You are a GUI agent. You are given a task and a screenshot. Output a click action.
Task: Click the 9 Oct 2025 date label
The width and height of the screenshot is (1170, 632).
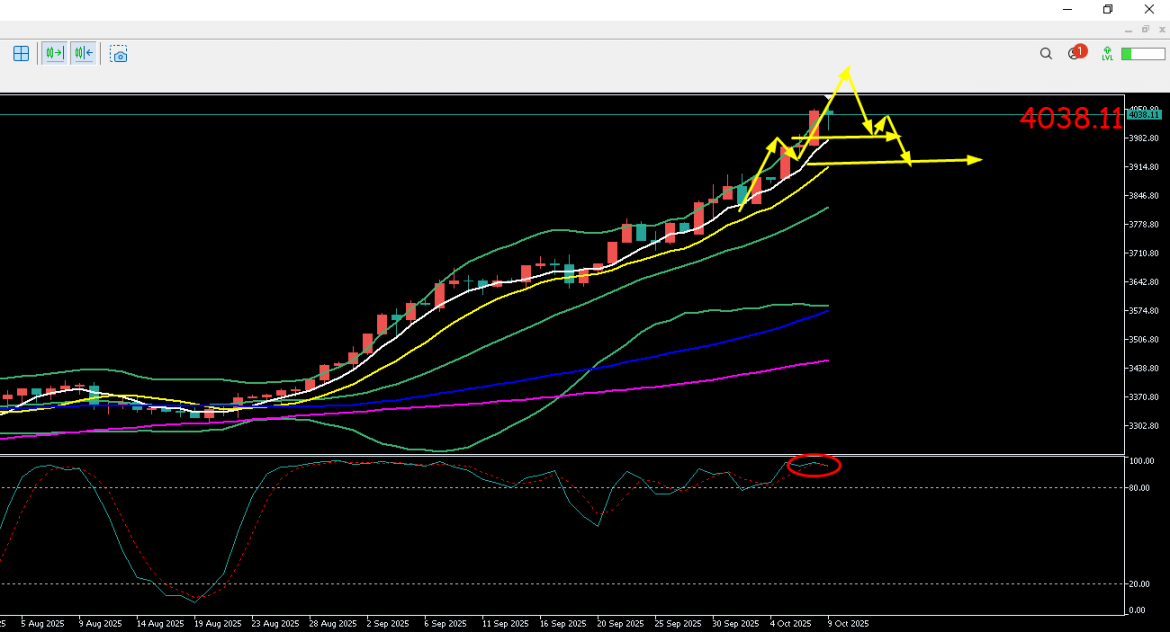click(x=849, y=624)
